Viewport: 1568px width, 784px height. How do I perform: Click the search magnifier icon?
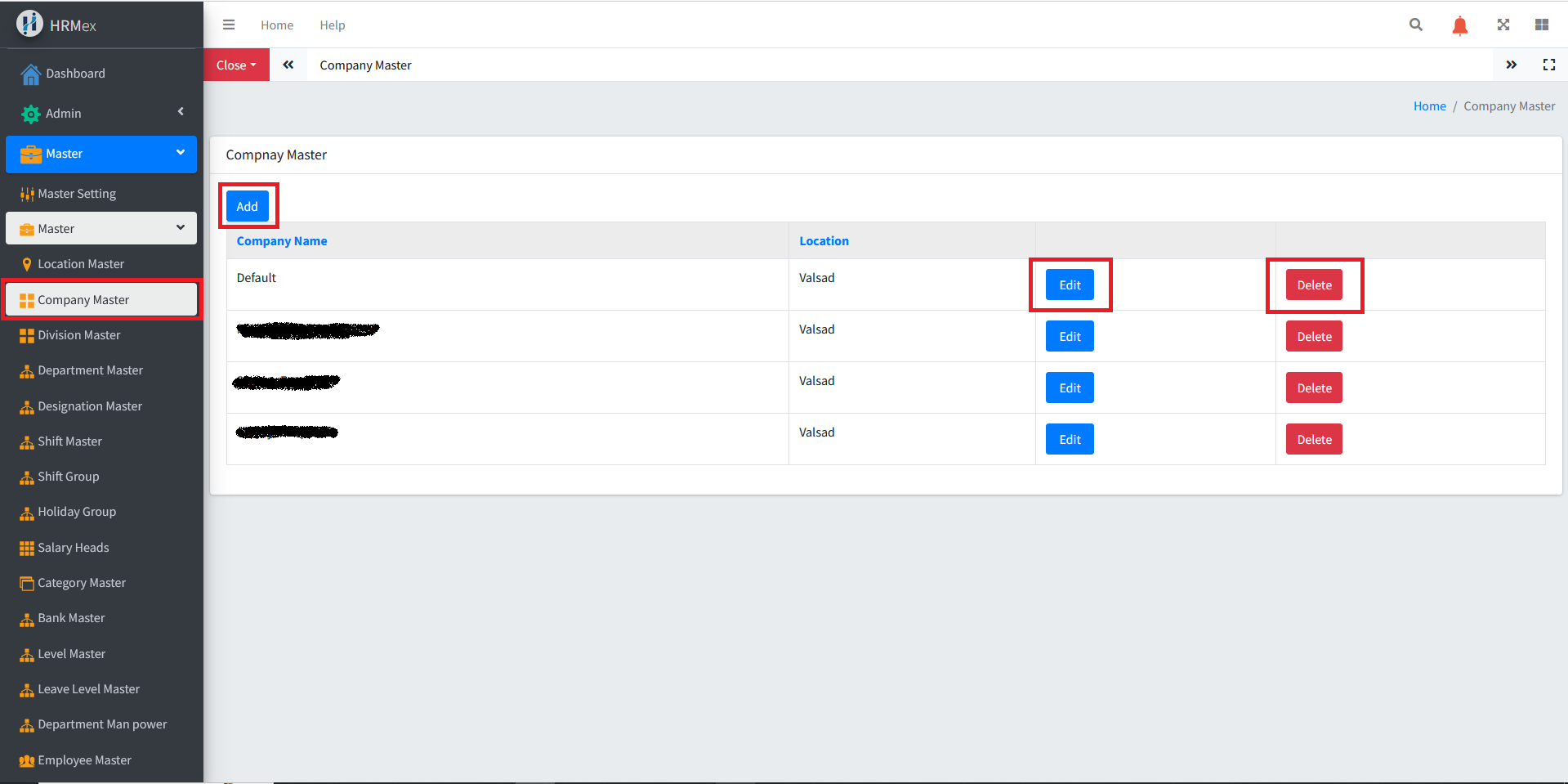(x=1415, y=25)
